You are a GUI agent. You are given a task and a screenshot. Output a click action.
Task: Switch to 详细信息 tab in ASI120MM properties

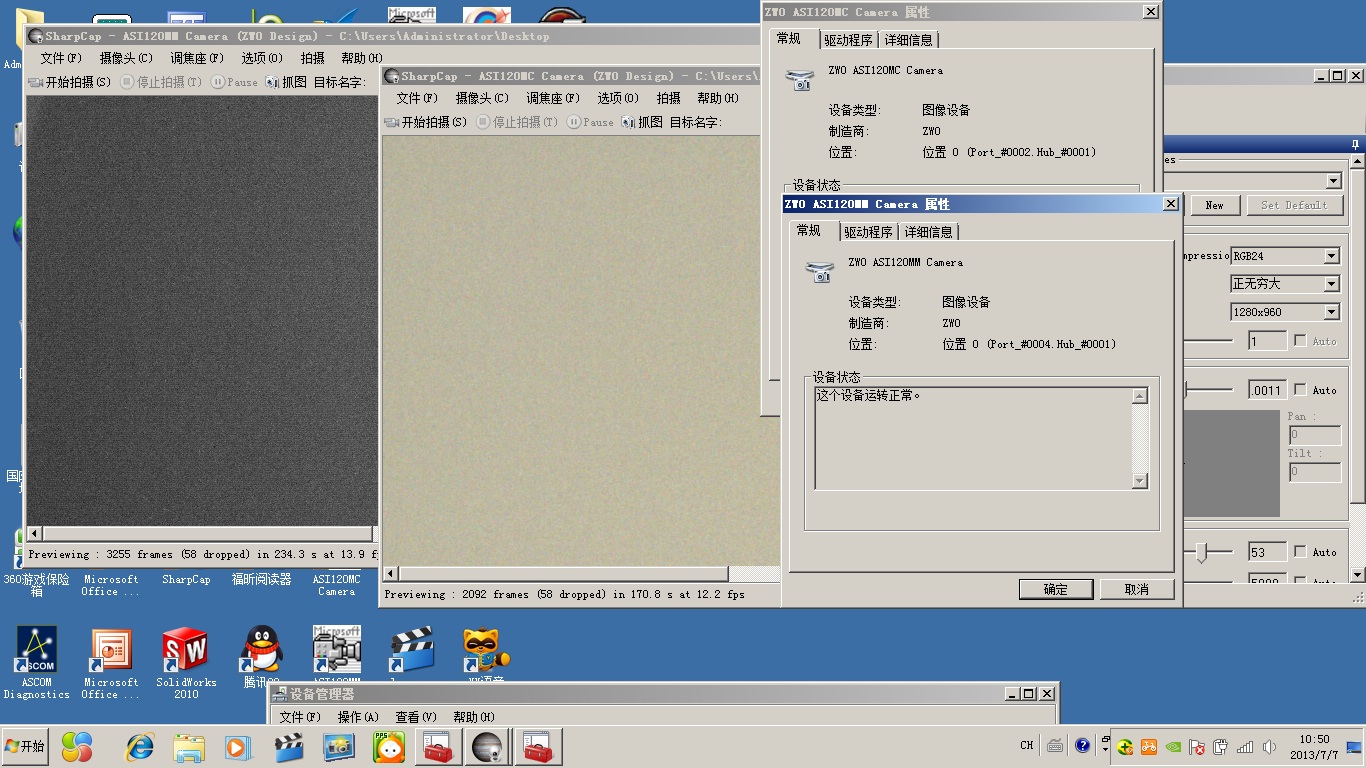click(929, 232)
